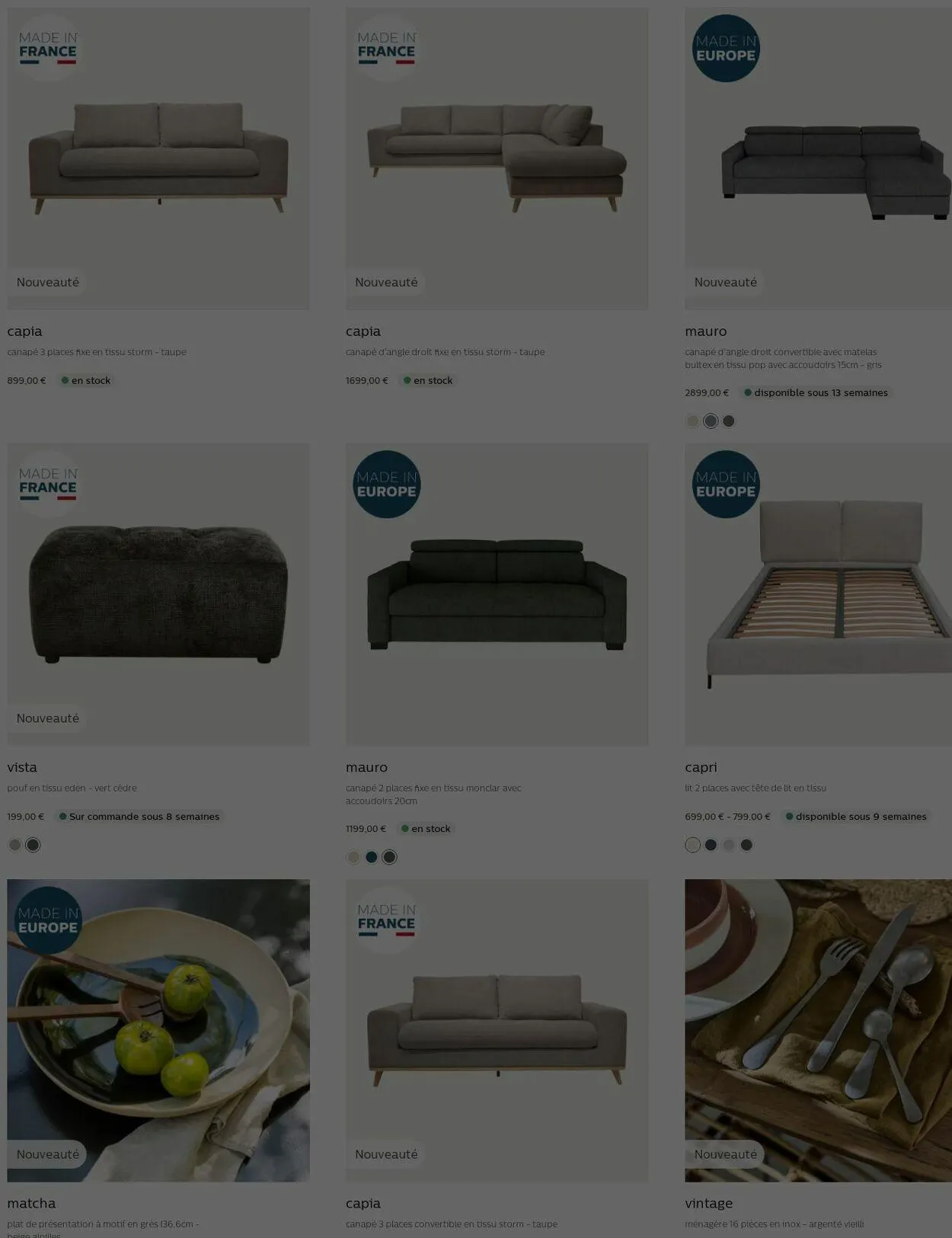Select beige swatch for mauro corner sofa

(x=692, y=421)
